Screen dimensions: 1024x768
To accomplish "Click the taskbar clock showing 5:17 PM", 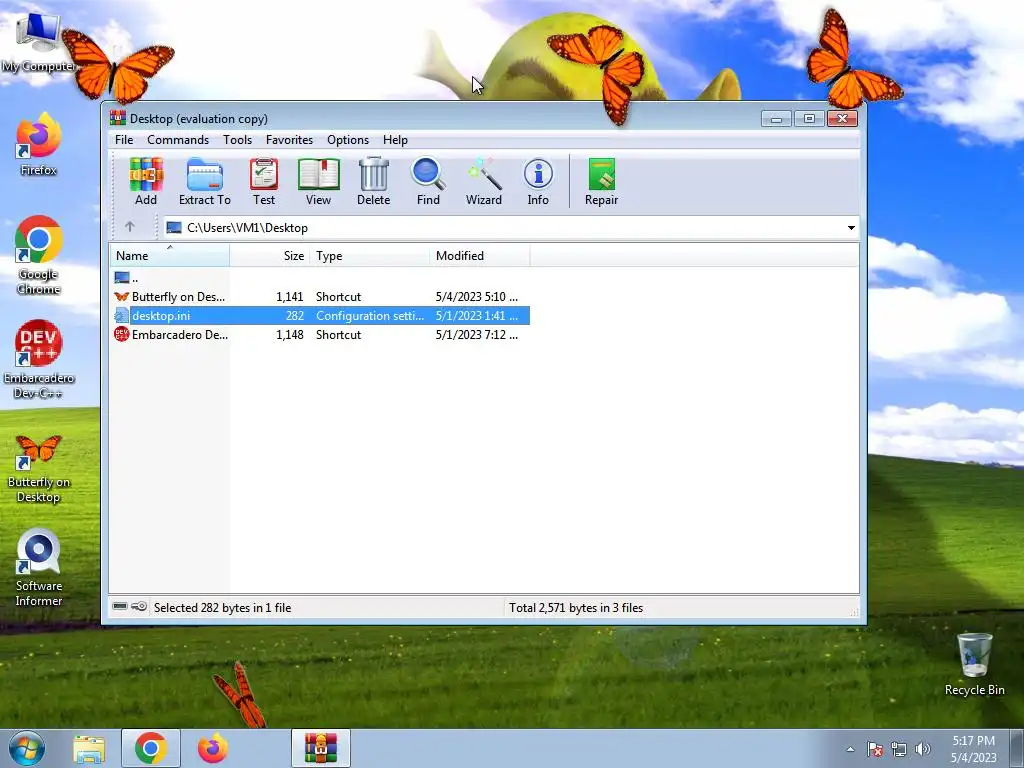I will [x=974, y=749].
